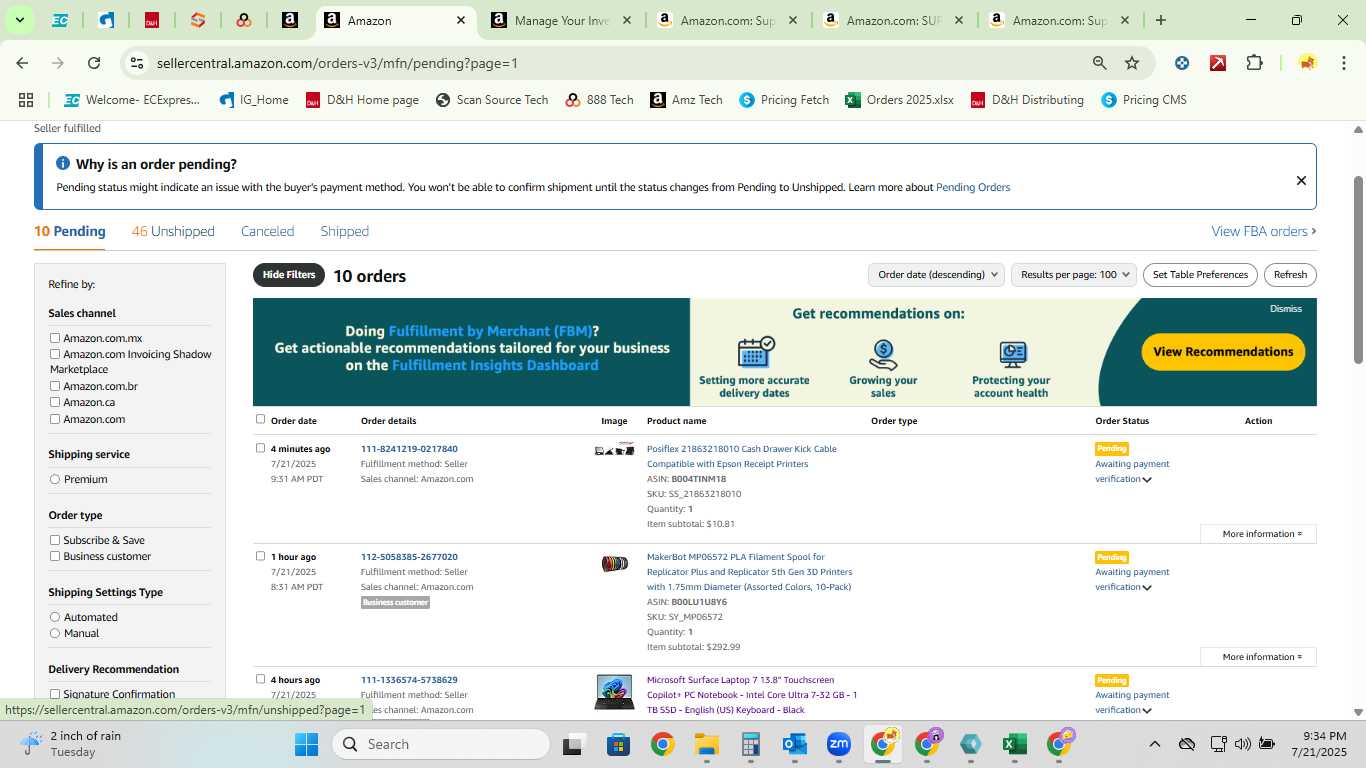Viewport: 1366px width, 768px height.
Task: Open the tab search dropdown chevron
Action: [x=19, y=20]
